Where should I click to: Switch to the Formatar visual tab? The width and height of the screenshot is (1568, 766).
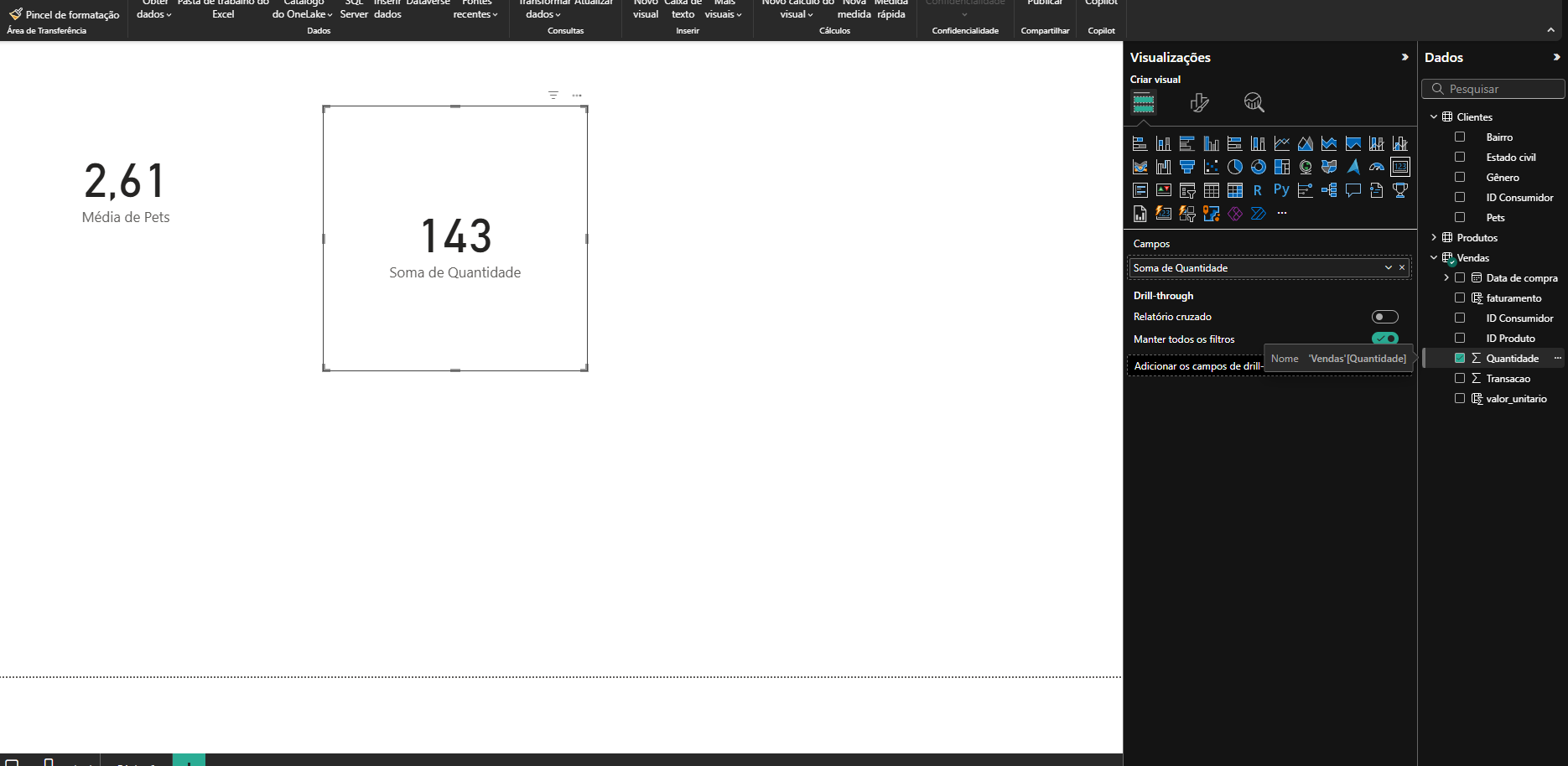coord(1199,102)
